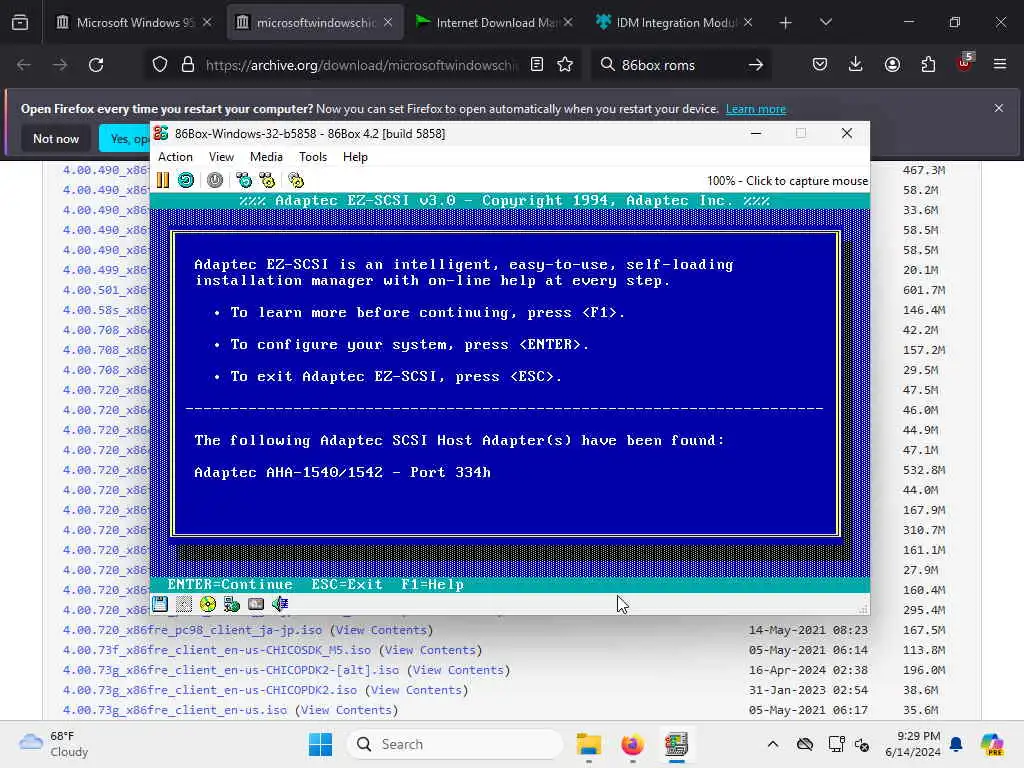Image resolution: width=1024 pixels, height=768 pixels.
Task: Open 86Box machine settings gear icon
Action: pos(296,180)
